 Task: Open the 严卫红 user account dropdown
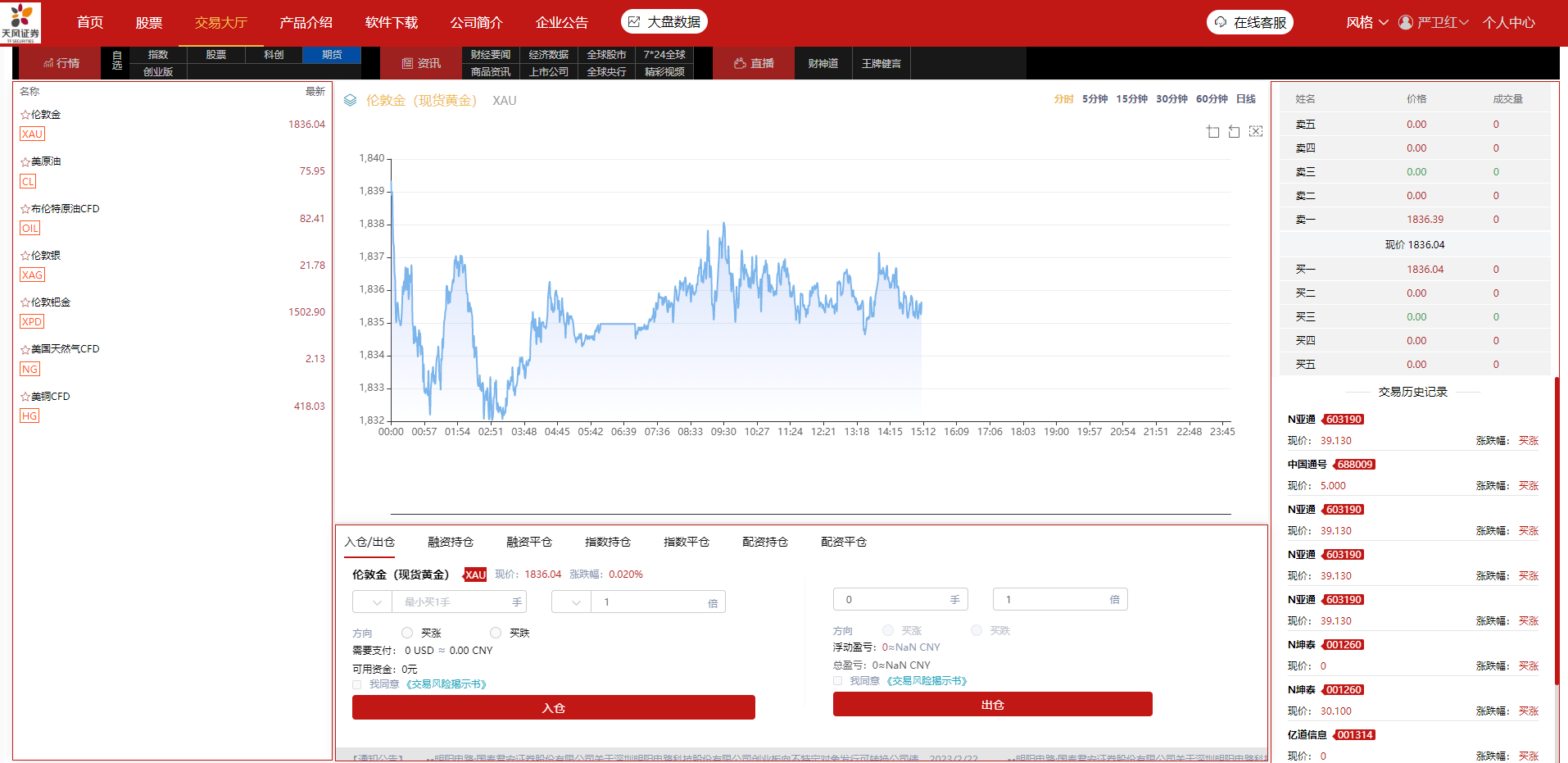(1433, 22)
